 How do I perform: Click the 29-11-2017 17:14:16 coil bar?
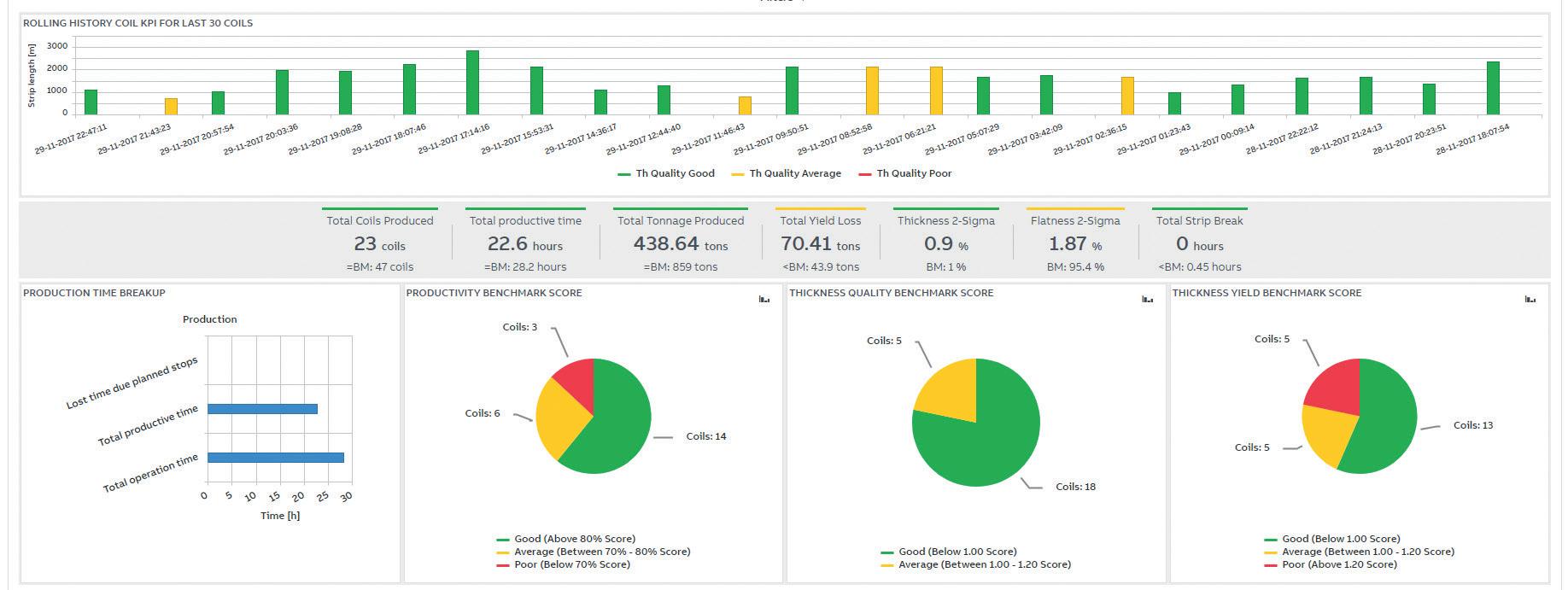click(x=472, y=82)
